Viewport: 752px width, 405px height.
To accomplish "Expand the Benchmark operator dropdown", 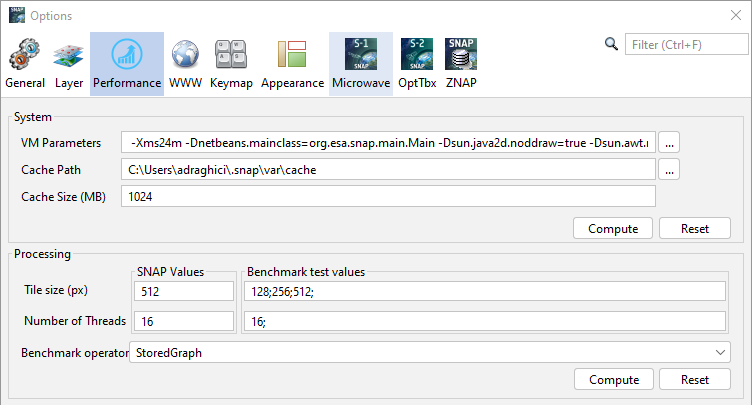I will (722, 352).
